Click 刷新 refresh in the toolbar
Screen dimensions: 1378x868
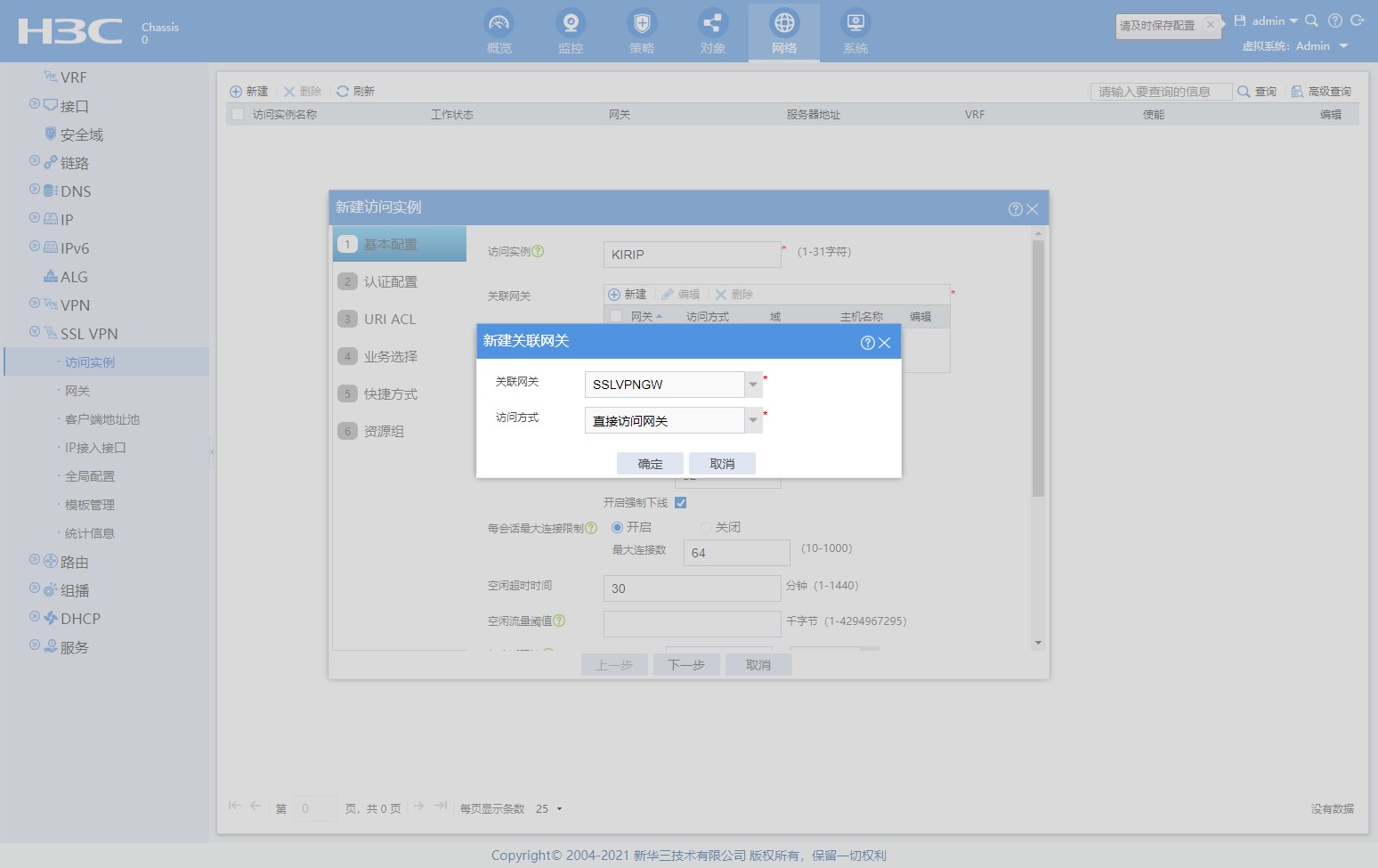click(356, 92)
